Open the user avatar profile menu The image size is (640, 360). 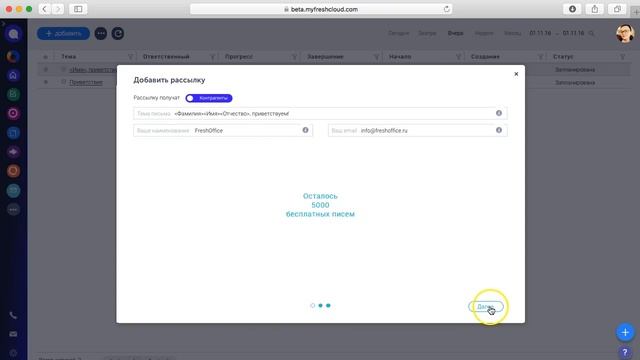[624, 33]
